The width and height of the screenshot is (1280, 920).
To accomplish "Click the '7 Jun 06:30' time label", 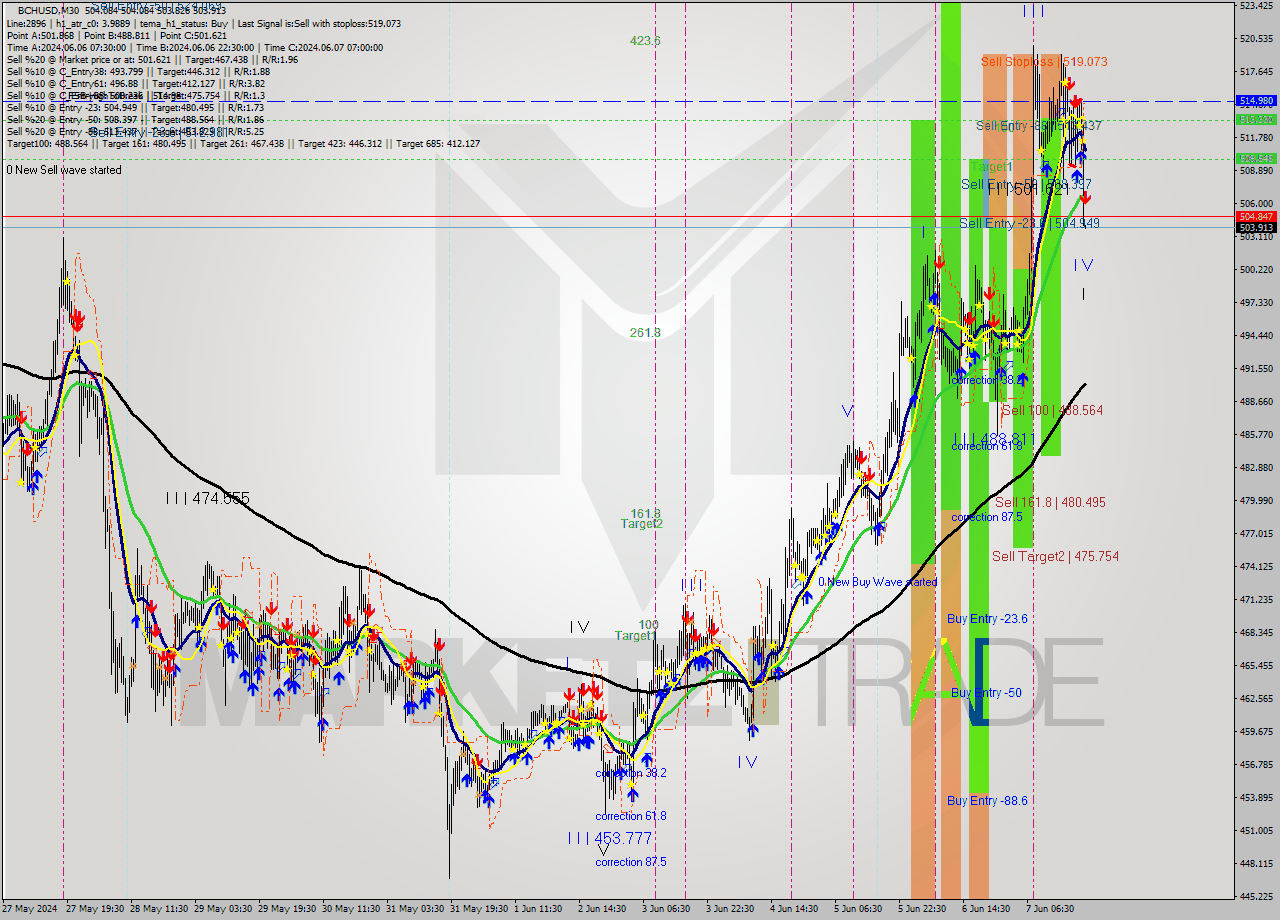I will (x=1050, y=909).
